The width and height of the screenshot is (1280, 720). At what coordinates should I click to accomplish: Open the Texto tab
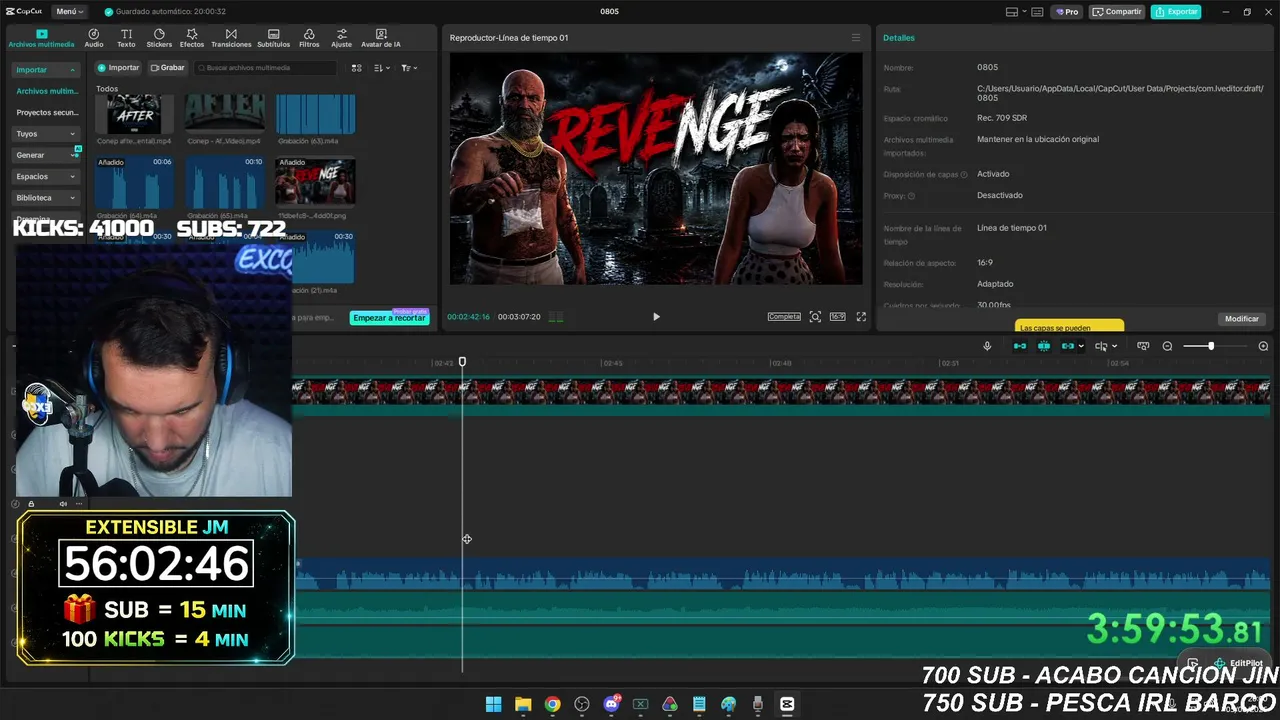pos(126,38)
